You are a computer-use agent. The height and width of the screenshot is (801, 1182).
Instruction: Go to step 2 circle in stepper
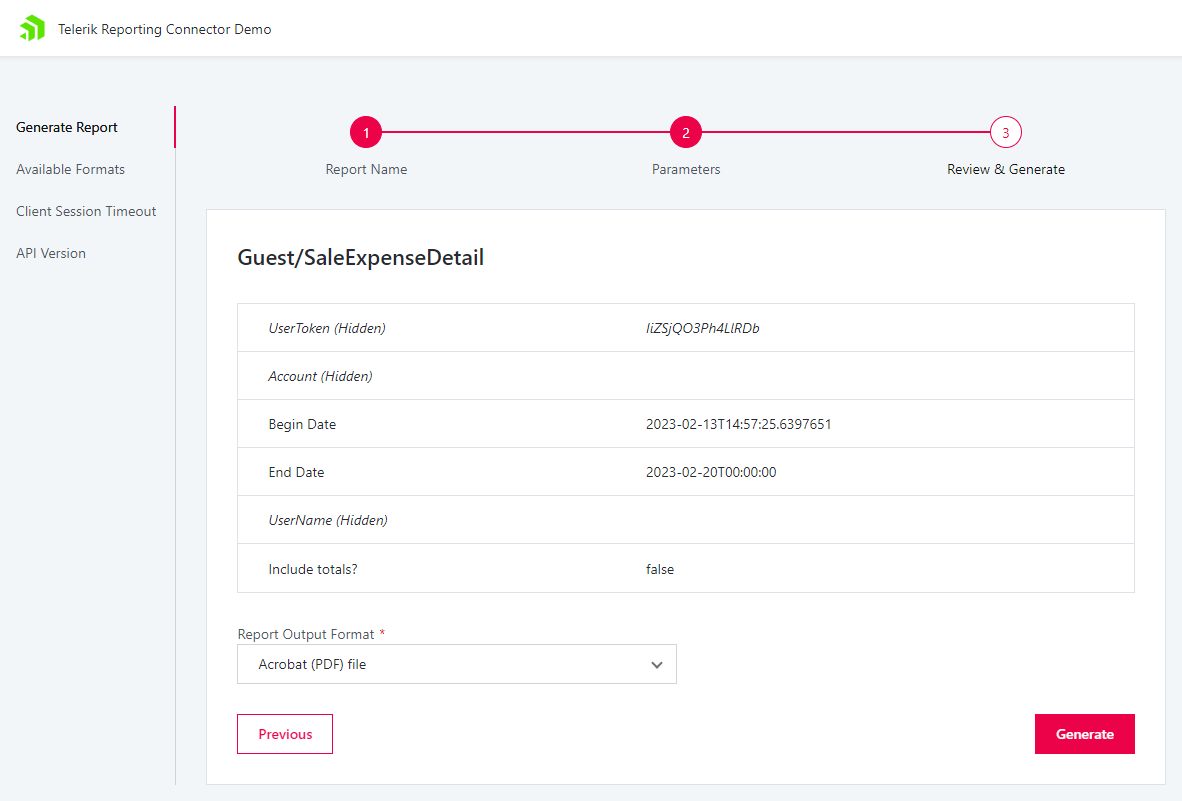pos(686,133)
